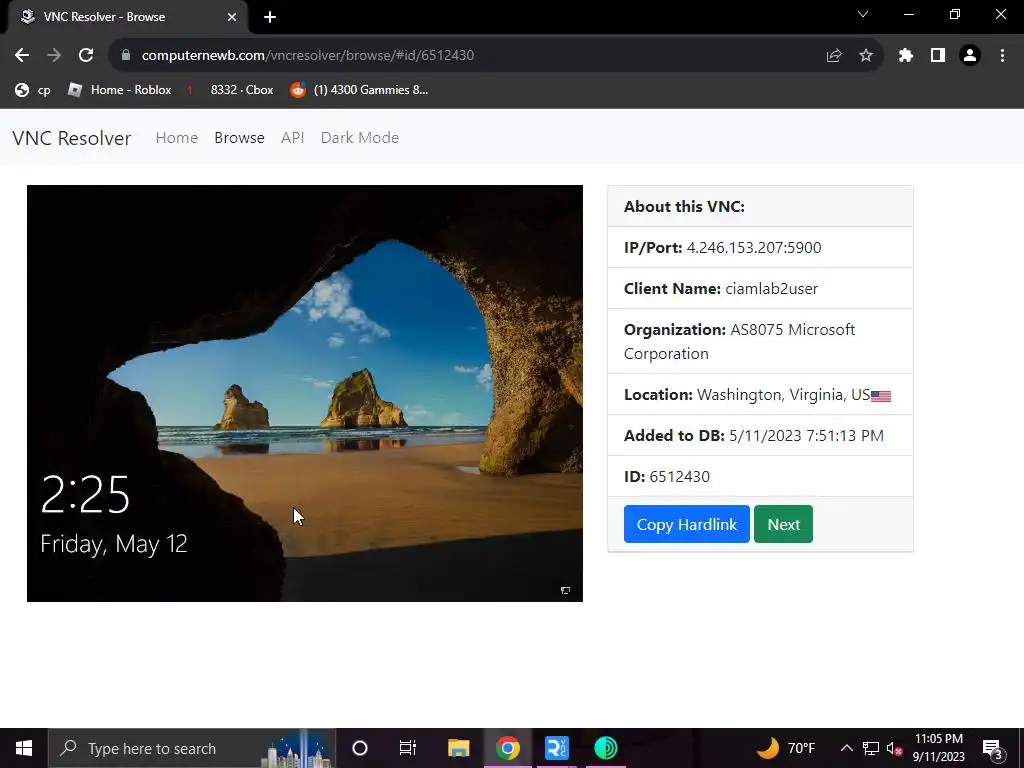Go back to the previous page
The width and height of the screenshot is (1024, 768).
pyautogui.click(x=22, y=56)
